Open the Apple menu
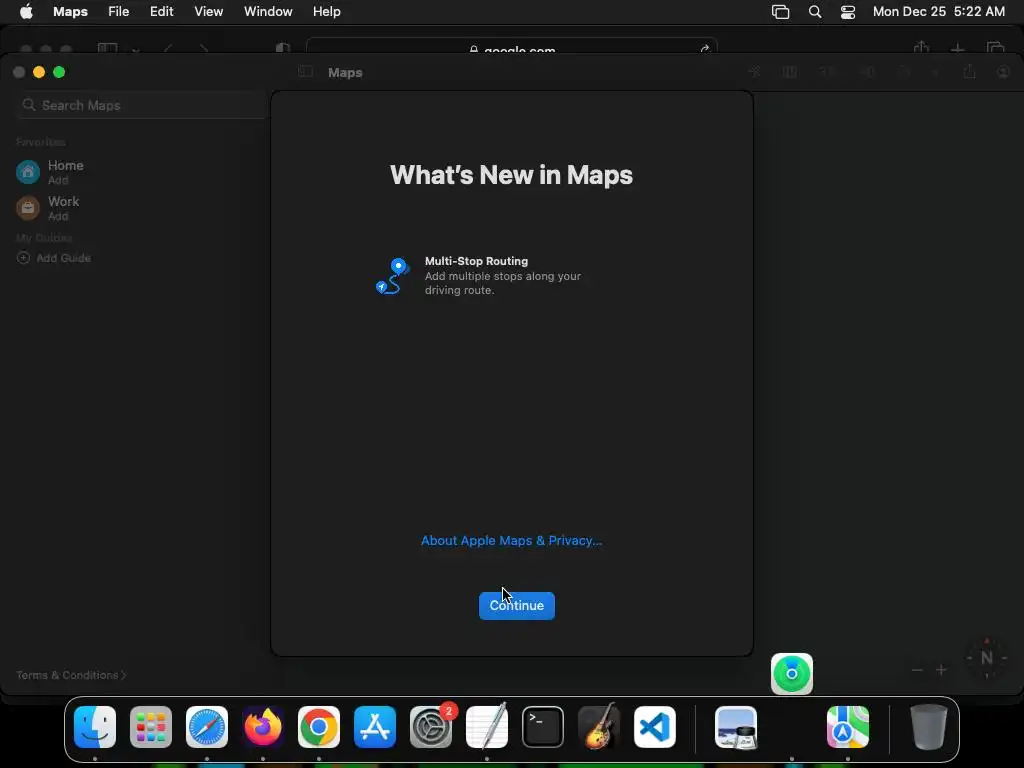 pos(26,12)
